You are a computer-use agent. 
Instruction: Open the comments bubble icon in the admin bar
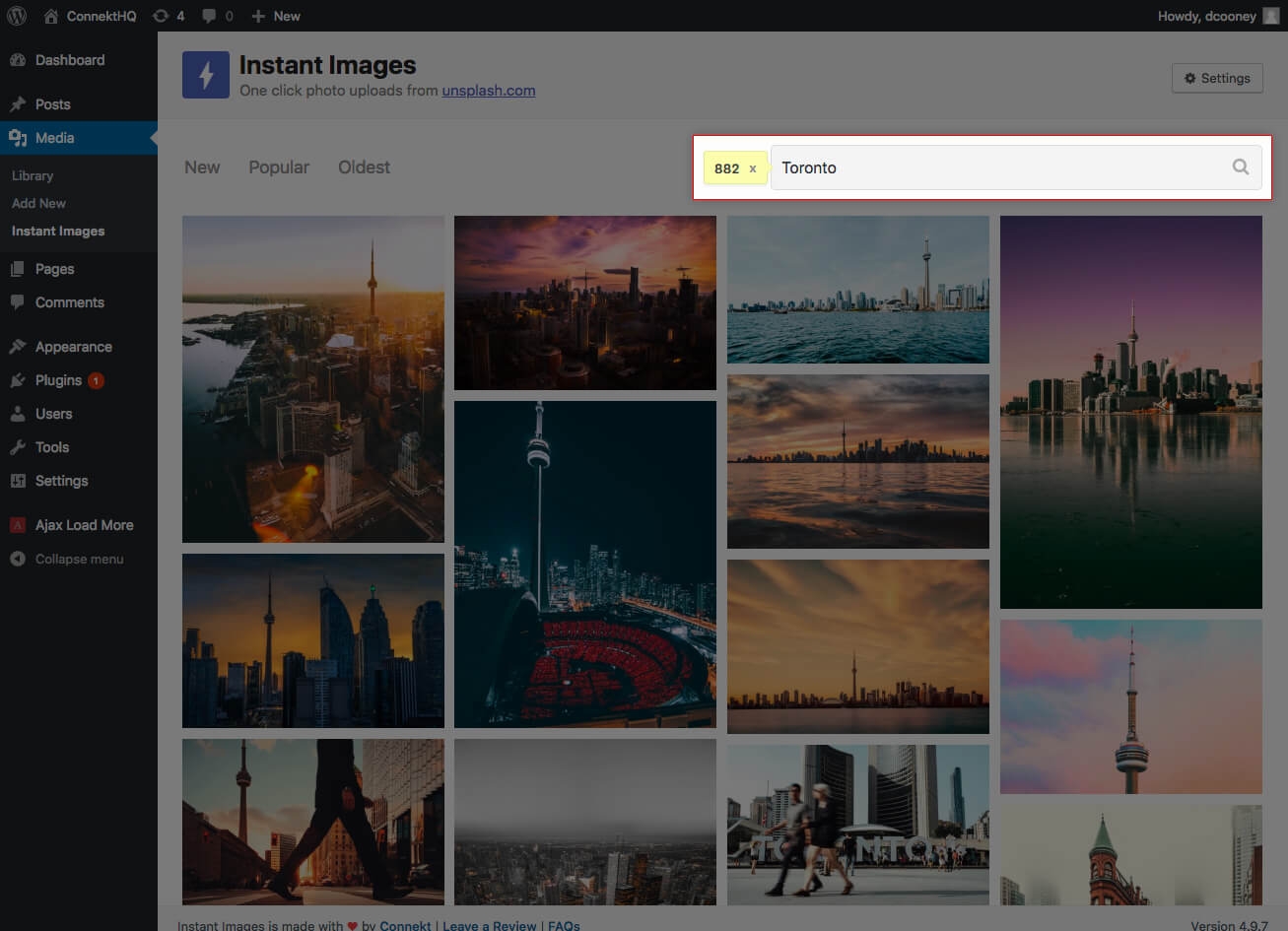(x=209, y=16)
